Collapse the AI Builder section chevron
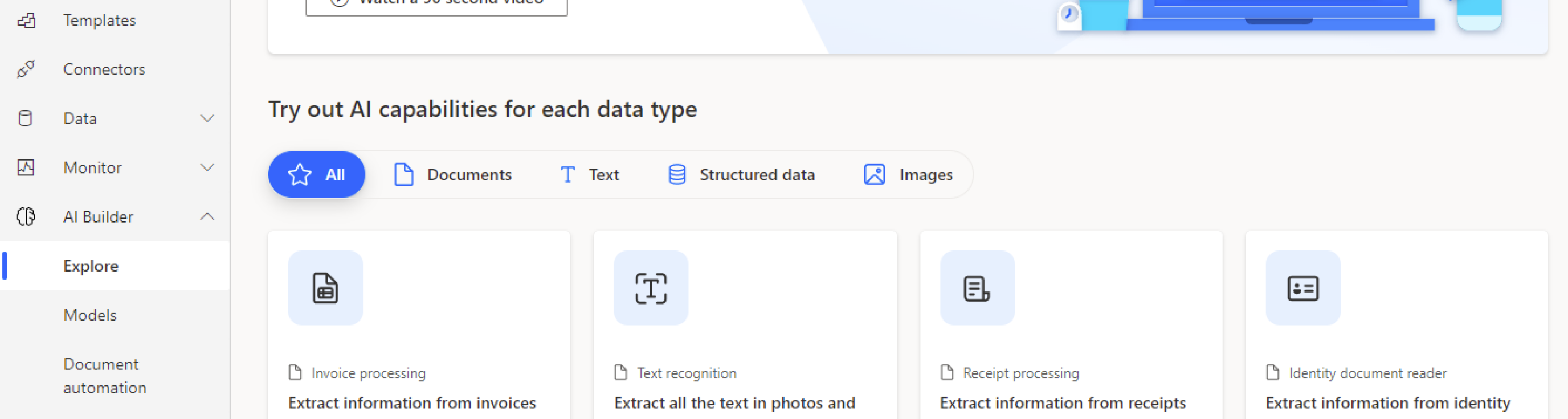Image resolution: width=1568 pixels, height=419 pixels. tap(207, 216)
